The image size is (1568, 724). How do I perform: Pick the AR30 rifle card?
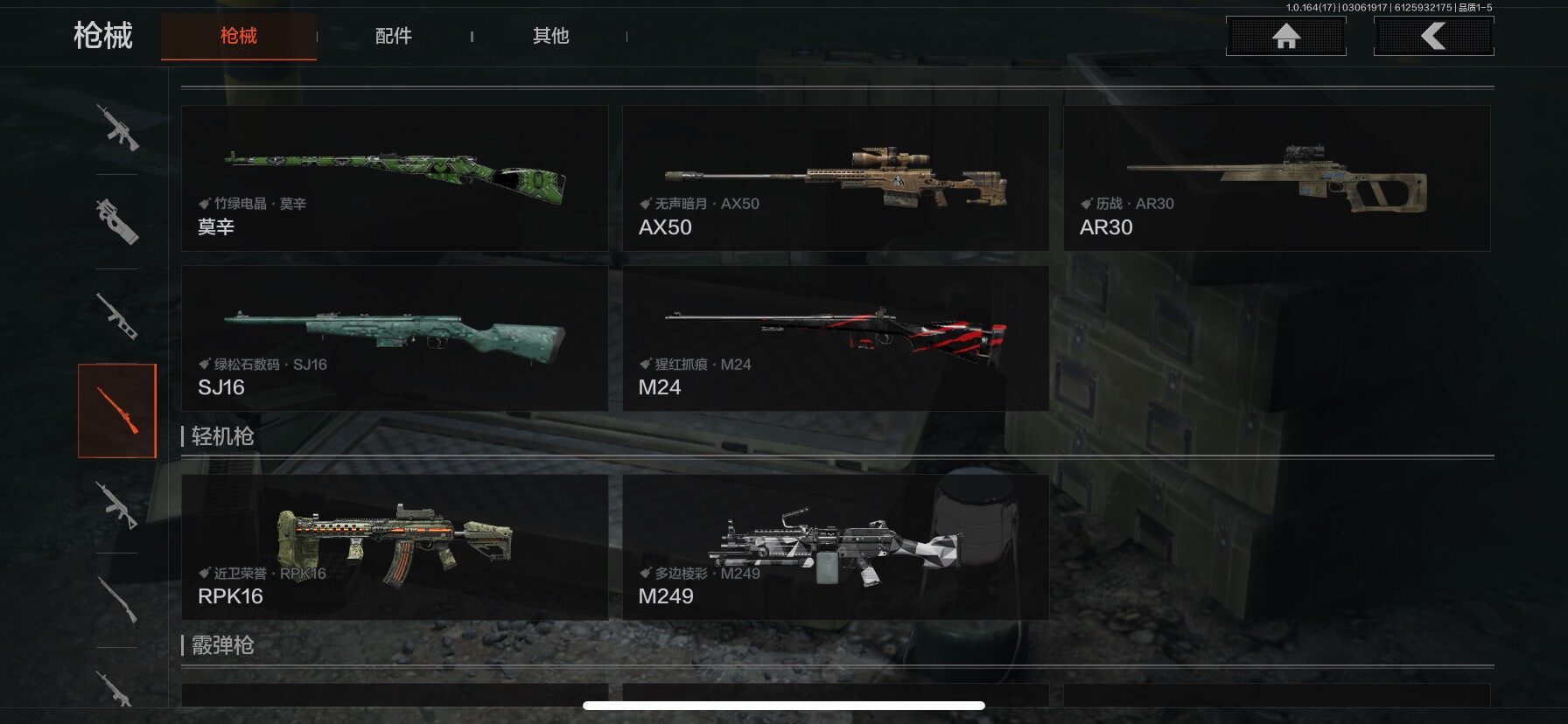pos(1277,178)
